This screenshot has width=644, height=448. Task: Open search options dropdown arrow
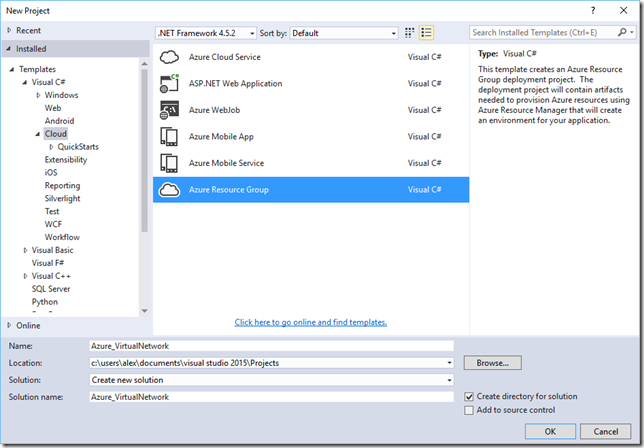click(x=632, y=32)
